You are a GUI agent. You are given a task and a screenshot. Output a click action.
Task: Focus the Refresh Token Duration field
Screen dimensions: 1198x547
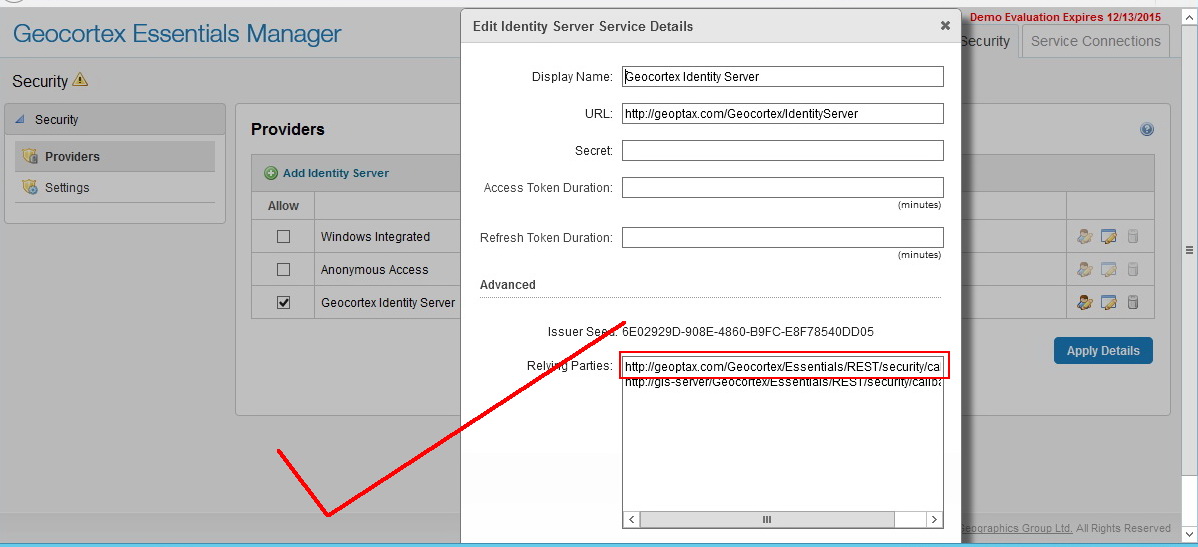click(782, 238)
